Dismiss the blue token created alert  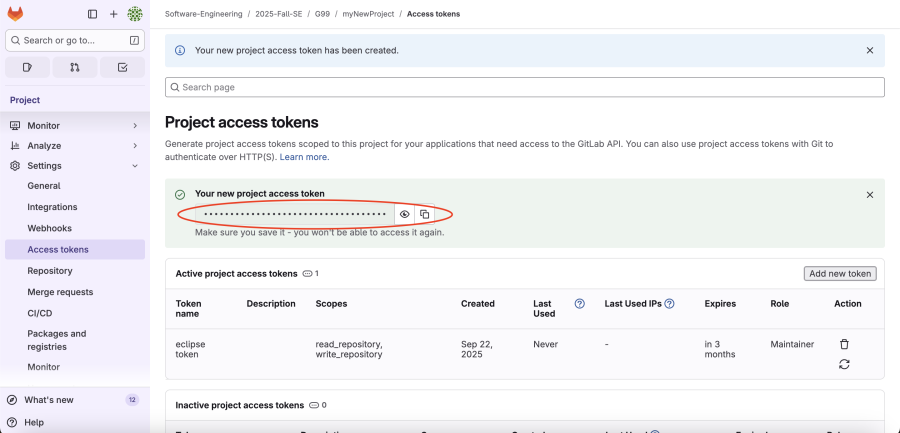coord(869,50)
